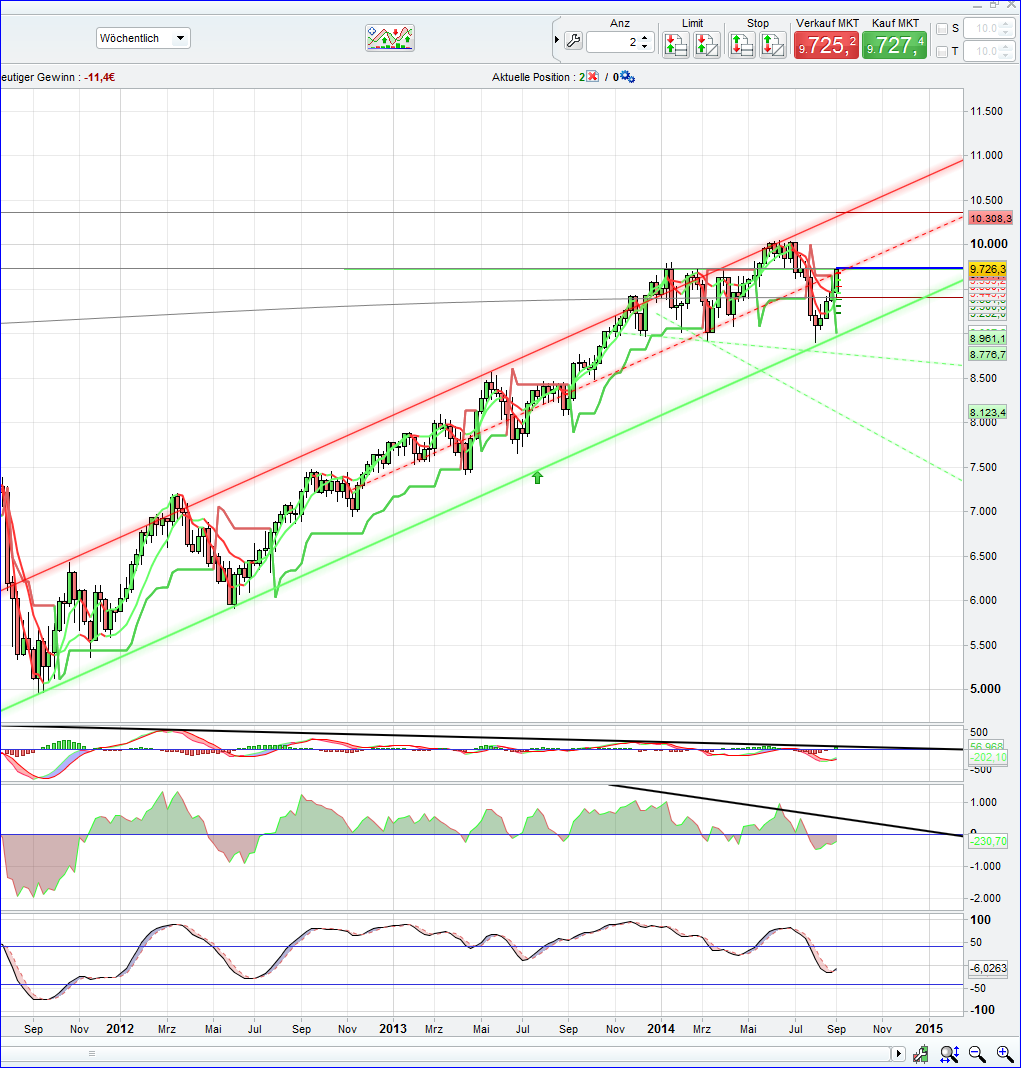The height and width of the screenshot is (1068, 1021).
Task: Enable the T checkbox near target field
Action: pyautogui.click(x=942, y=52)
